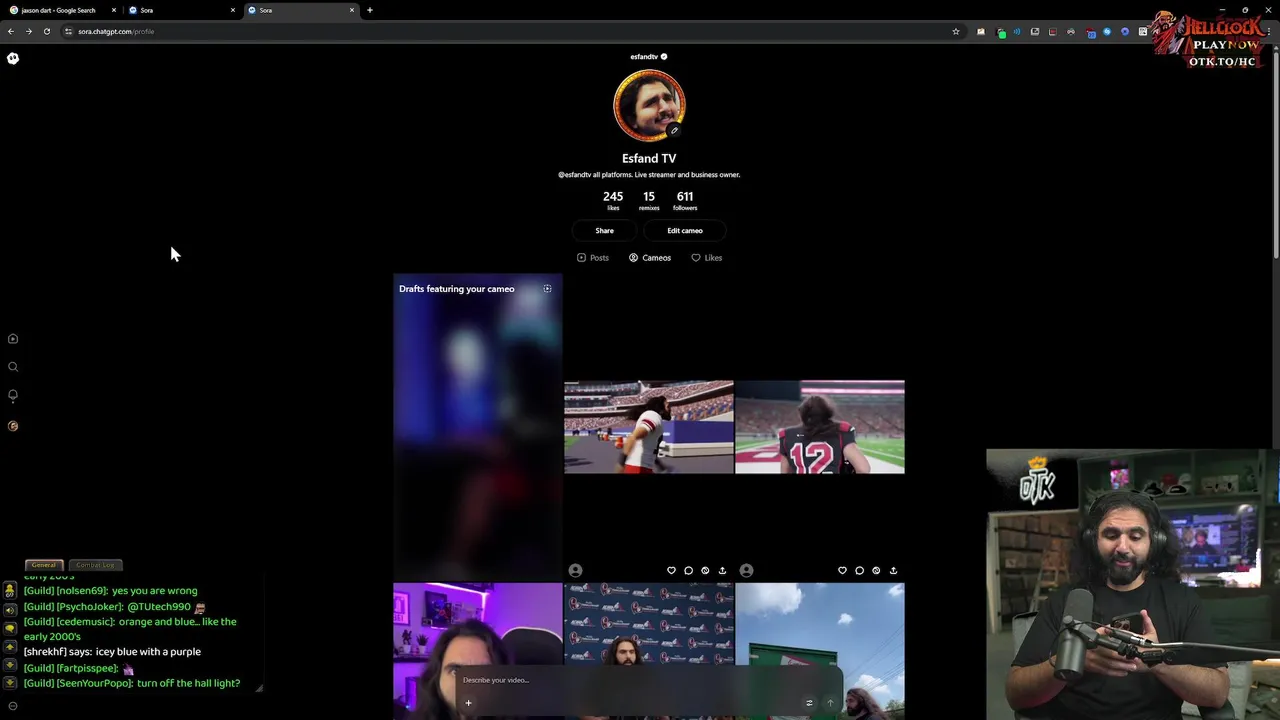Click the Sora logo in the sidebar
The image size is (1280, 720).
point(13,58)
